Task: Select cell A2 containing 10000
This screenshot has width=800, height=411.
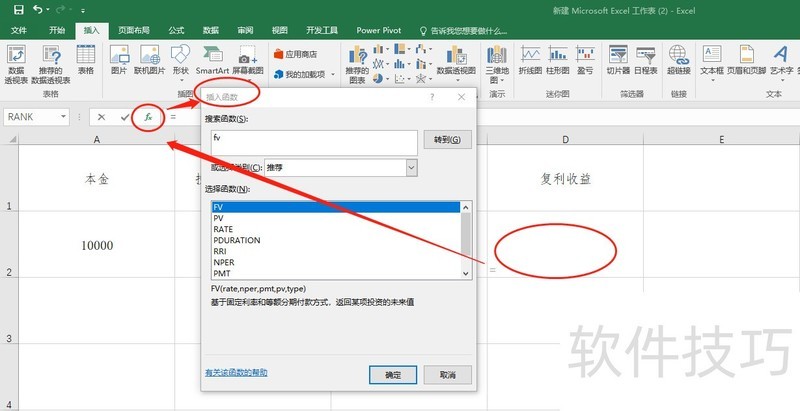Action: [x=97, y=245]
